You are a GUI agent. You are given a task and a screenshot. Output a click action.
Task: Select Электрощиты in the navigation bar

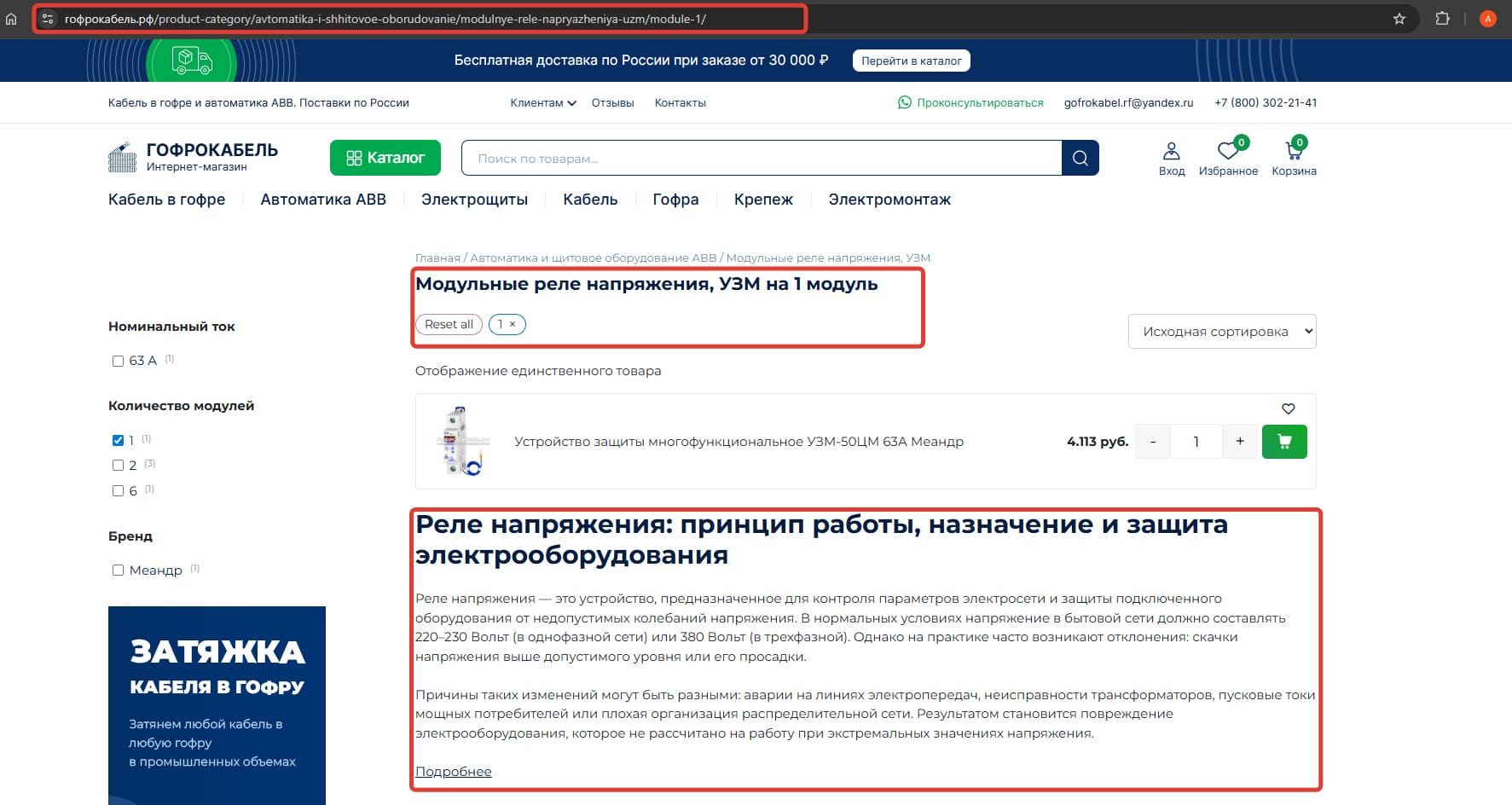click(x=474, y=200)
